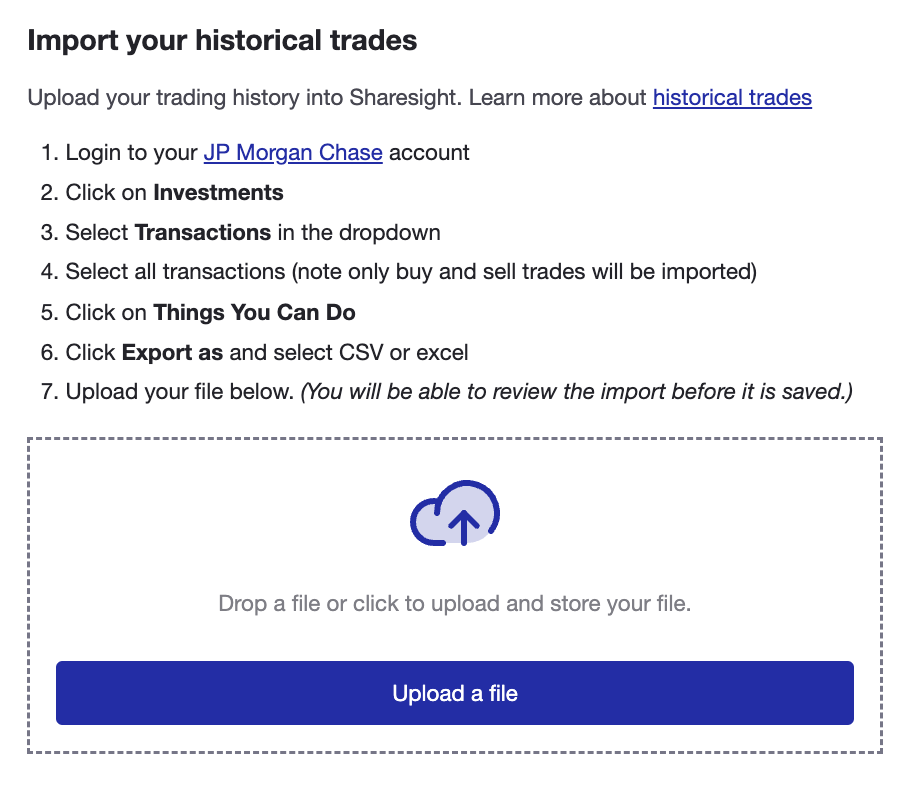914x788 pixels.
Task: Click the bold Investments label
Action: tap(219, 192)
